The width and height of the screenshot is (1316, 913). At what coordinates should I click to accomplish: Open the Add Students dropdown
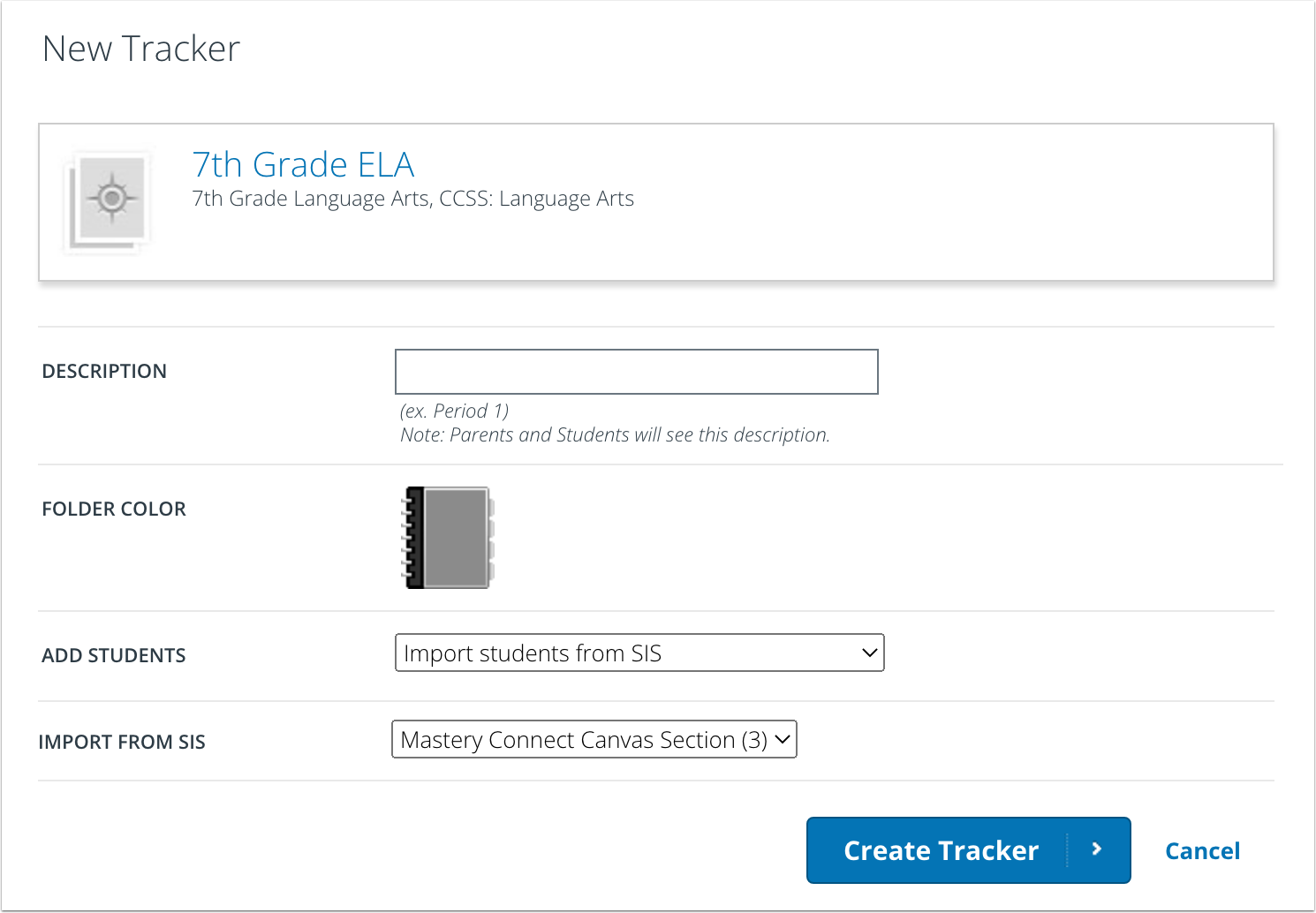coord(639,653)
